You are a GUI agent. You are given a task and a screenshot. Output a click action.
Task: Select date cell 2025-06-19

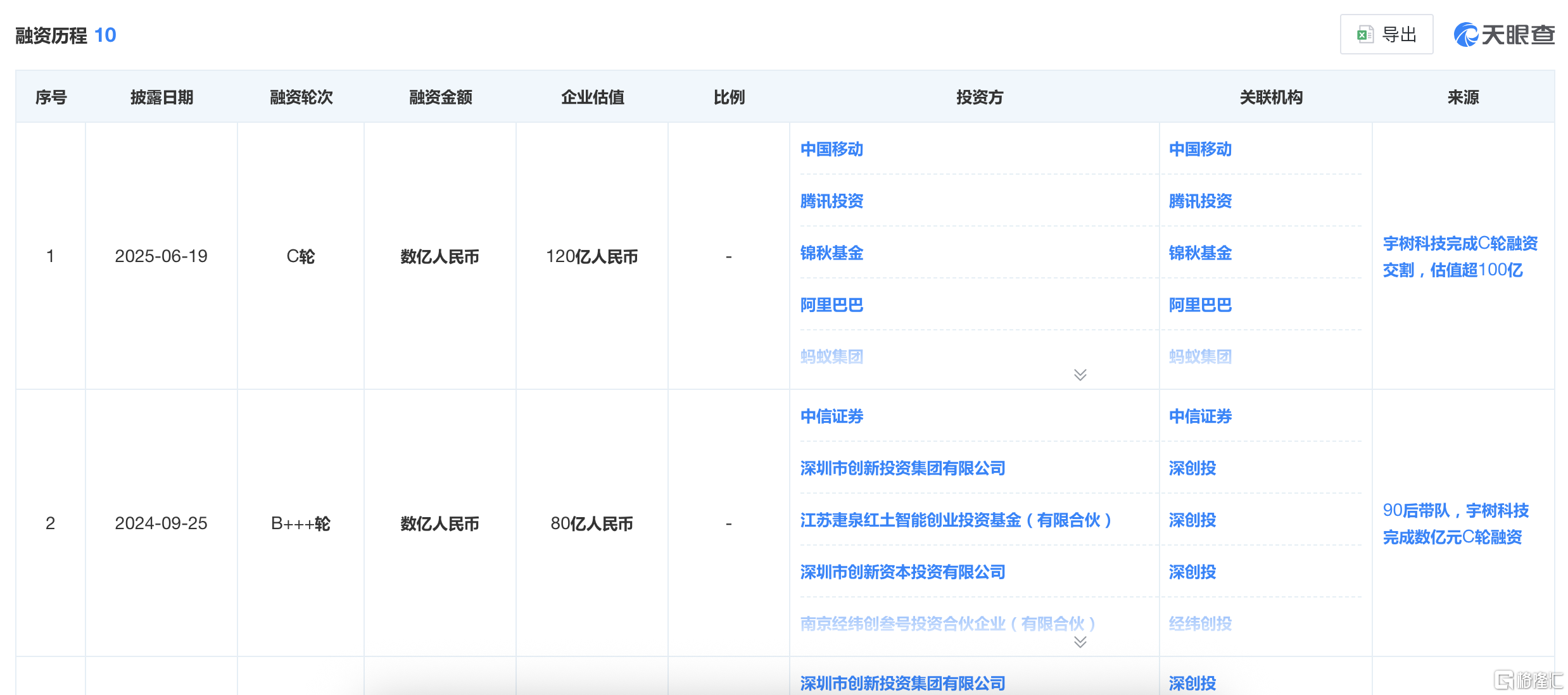coord(161,256)
